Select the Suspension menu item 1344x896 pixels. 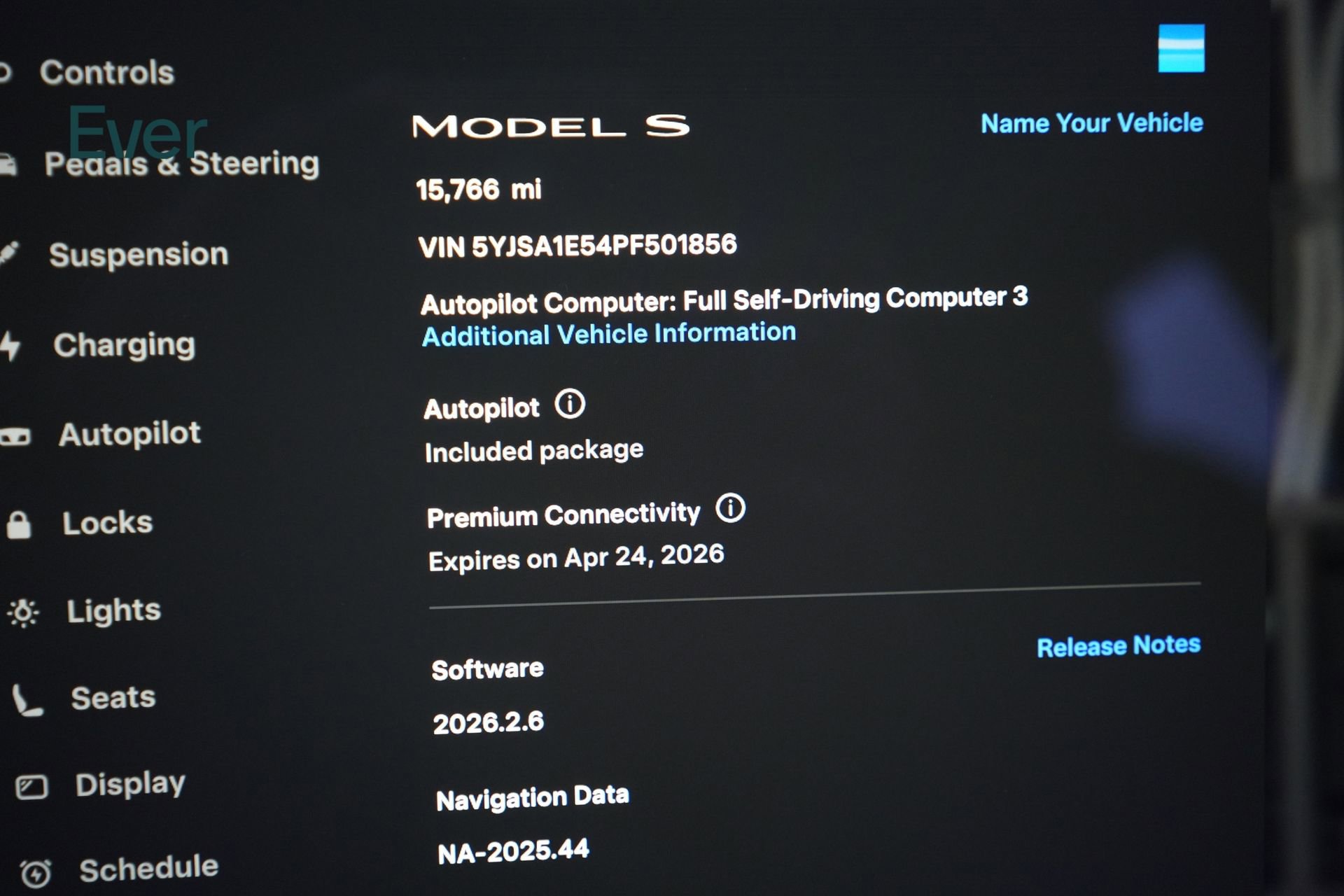139,254
